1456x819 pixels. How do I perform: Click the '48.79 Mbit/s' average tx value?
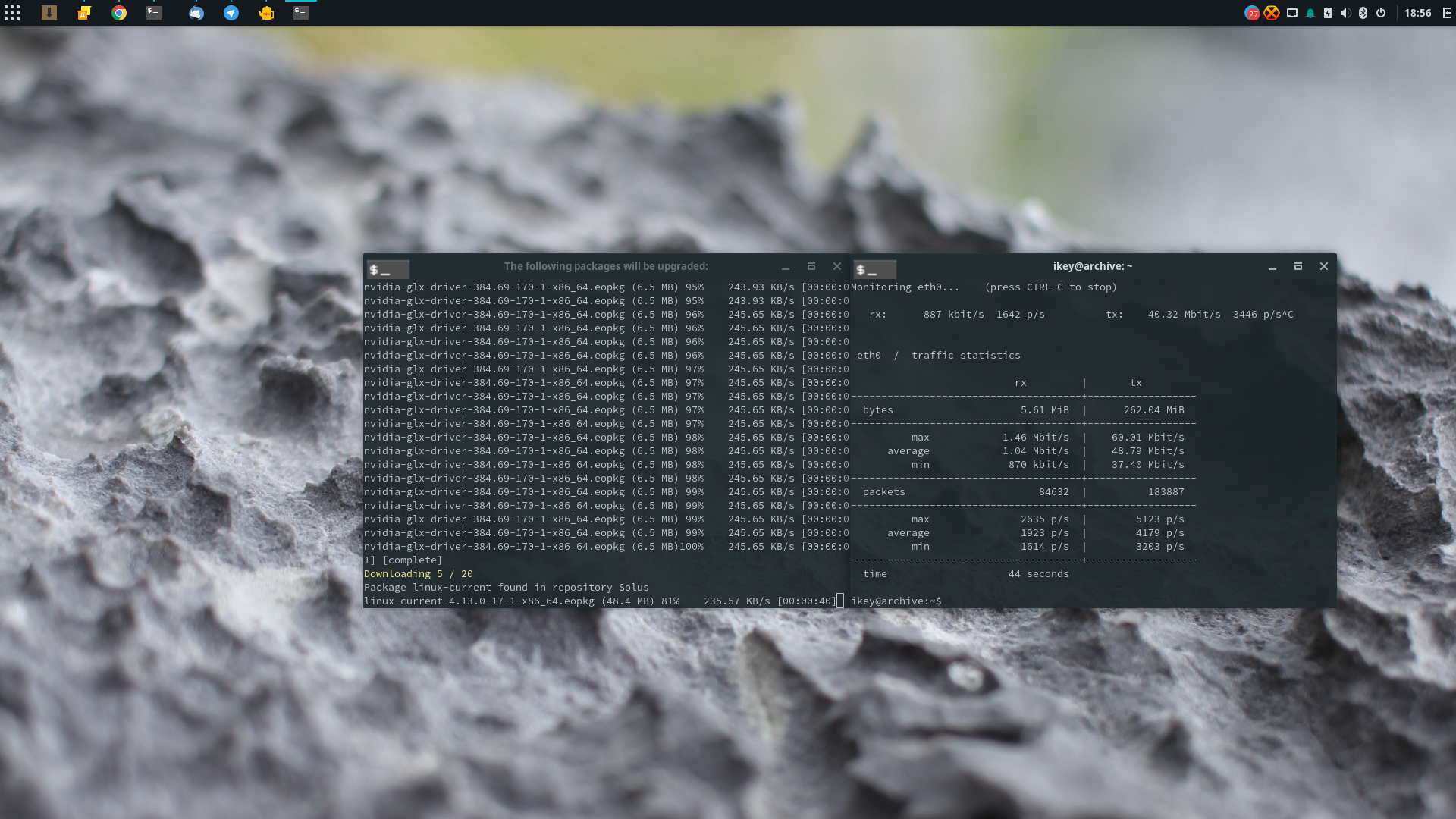point(1148,451)
